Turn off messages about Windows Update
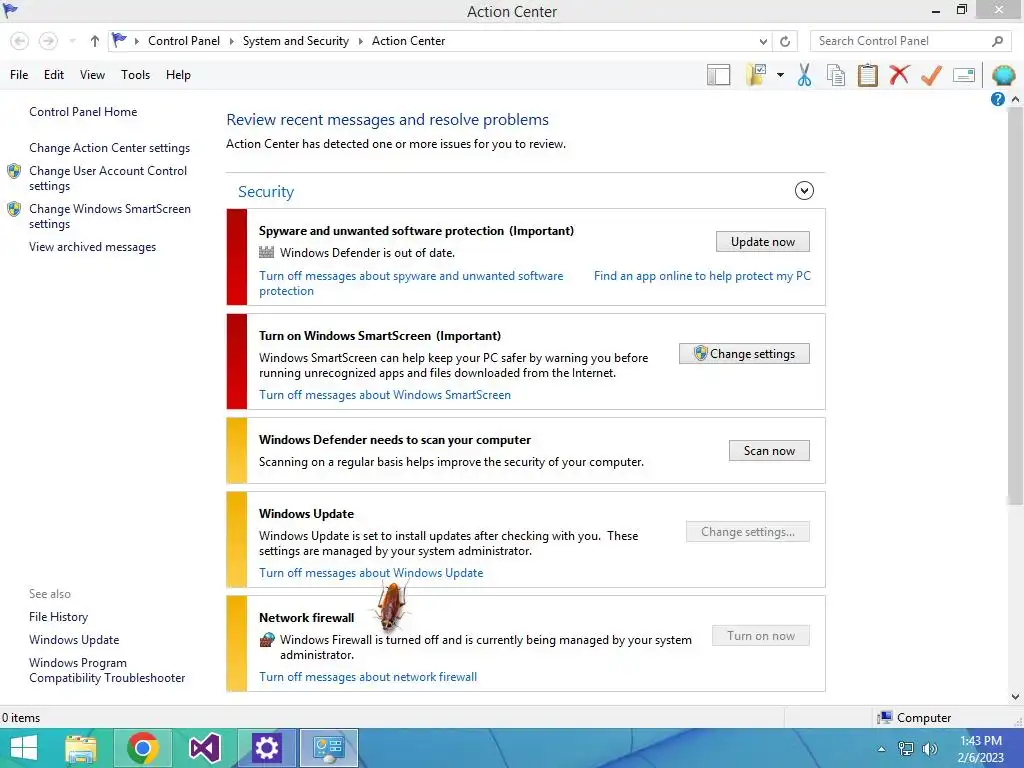This screenshot has width=1024, height=768. (x=371, y=573)
